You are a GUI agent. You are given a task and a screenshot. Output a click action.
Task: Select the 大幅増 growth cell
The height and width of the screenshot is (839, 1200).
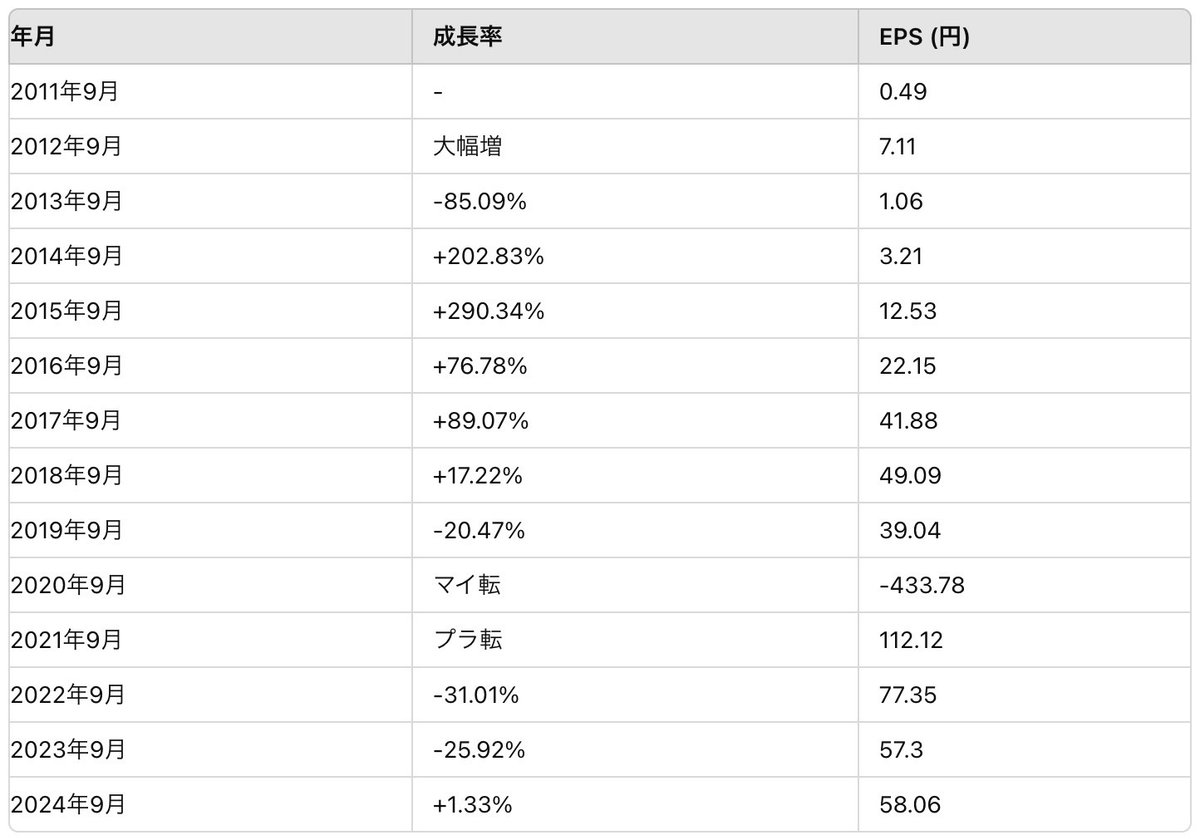click(467, 147)
